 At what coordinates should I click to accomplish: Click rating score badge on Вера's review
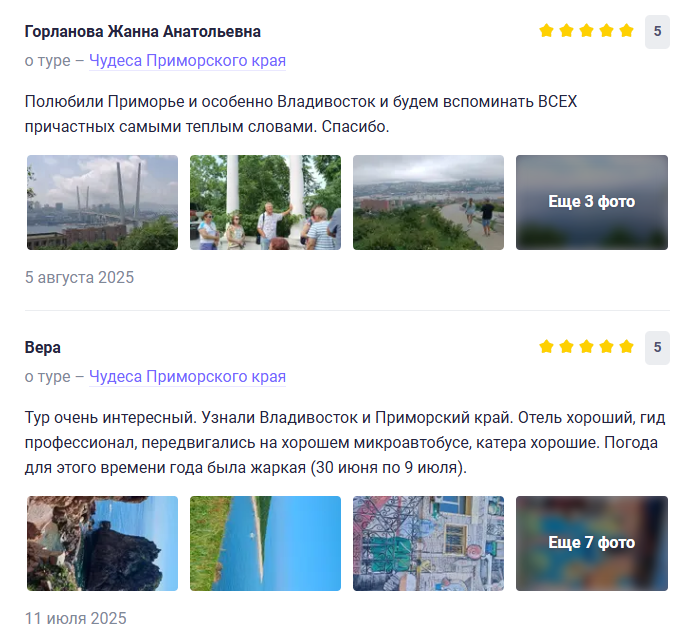click(657, 347)
